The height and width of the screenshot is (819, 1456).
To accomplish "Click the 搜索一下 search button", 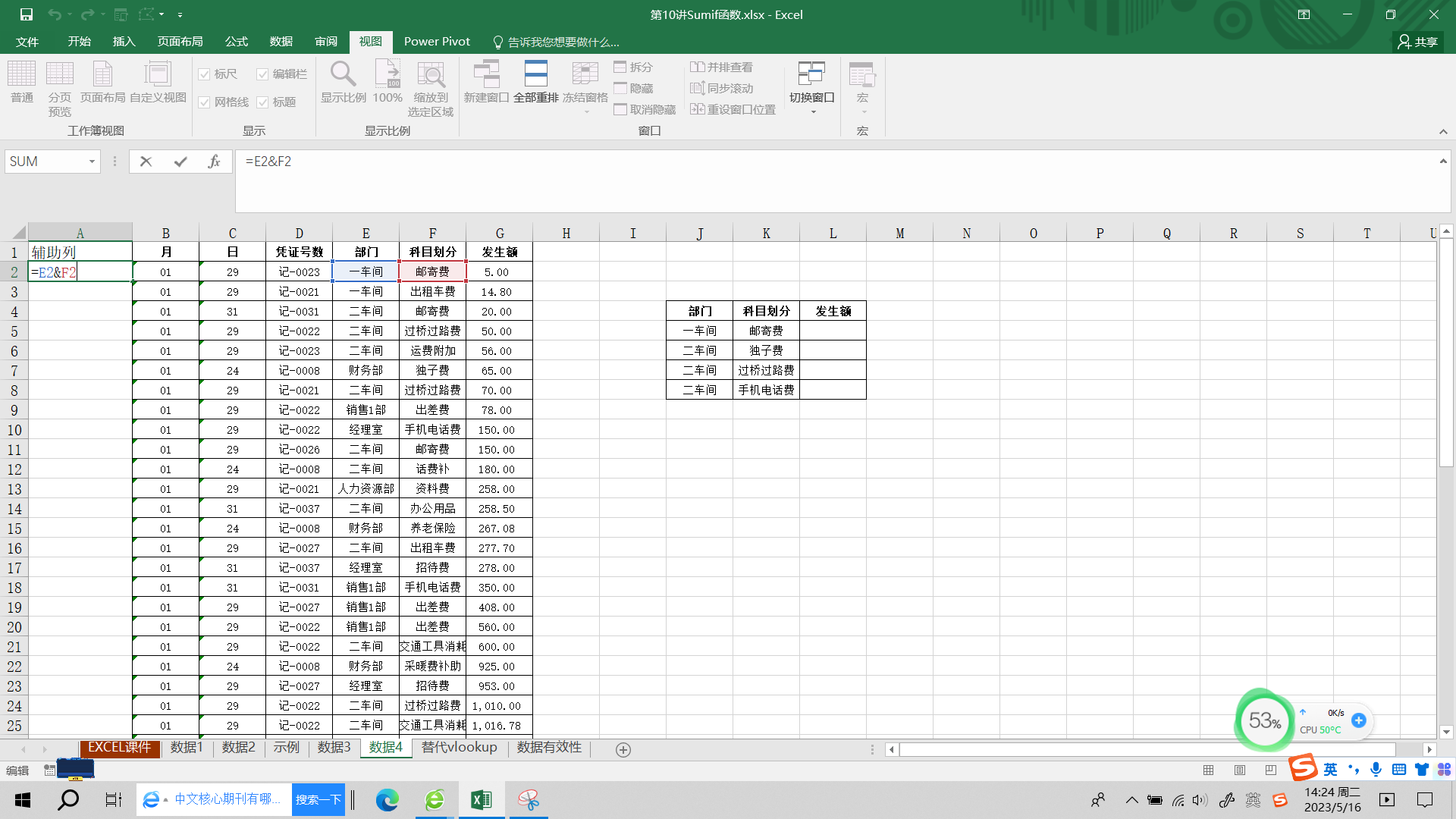I will 318,800.
